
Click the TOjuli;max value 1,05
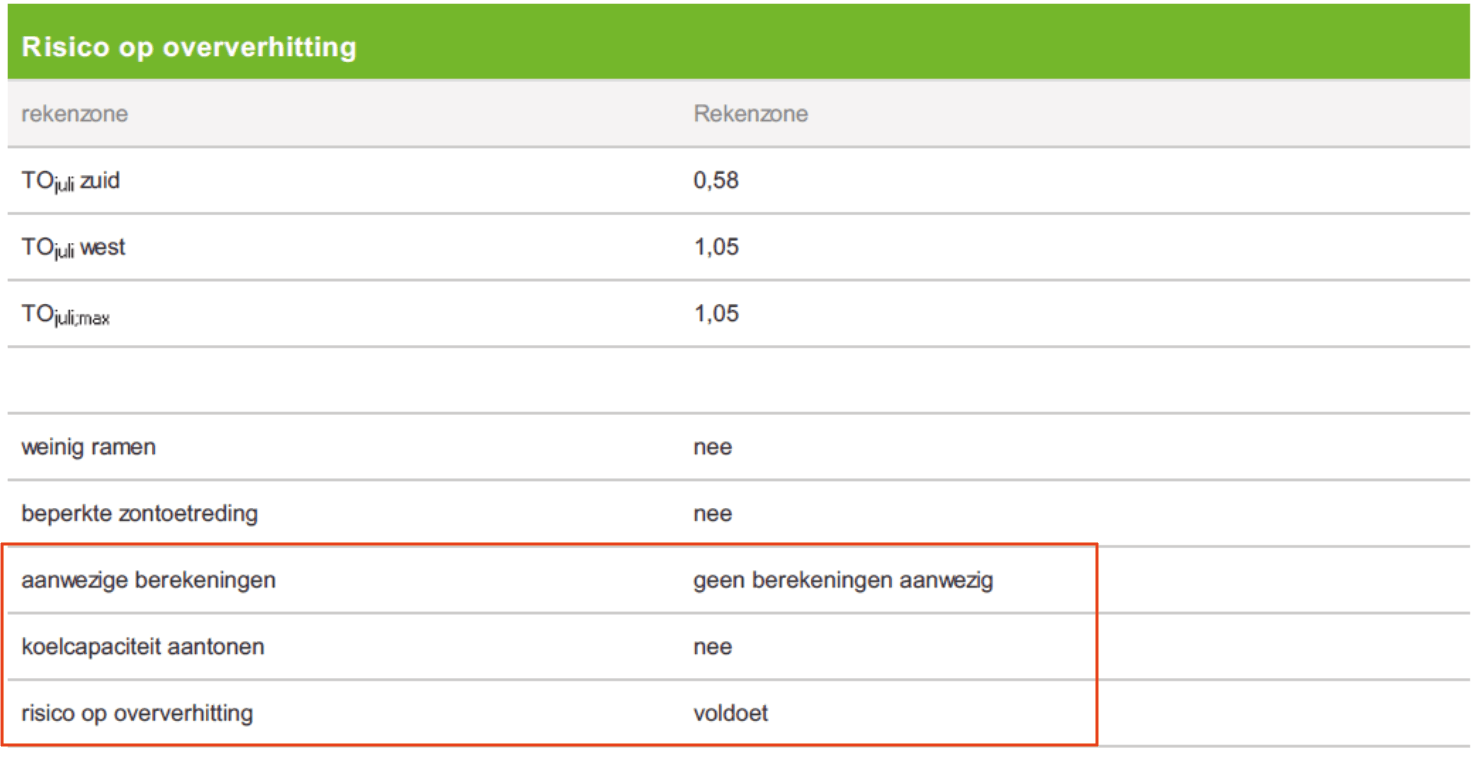pos(716,314)
